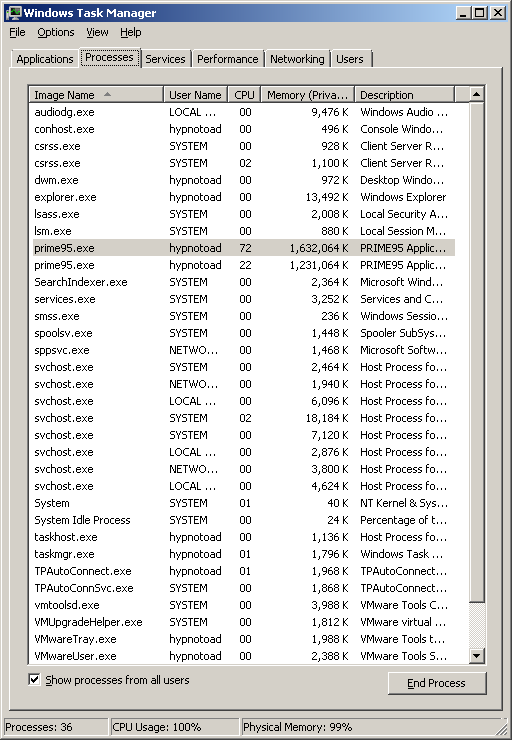
Task: Select the SearchIndexer.exe process
Action: pos(243,282)
